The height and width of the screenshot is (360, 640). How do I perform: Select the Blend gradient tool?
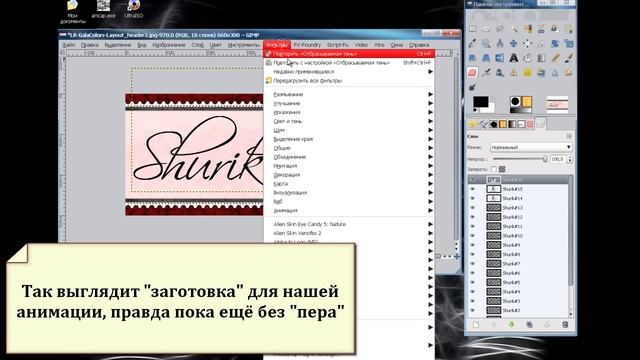[541, 58]
